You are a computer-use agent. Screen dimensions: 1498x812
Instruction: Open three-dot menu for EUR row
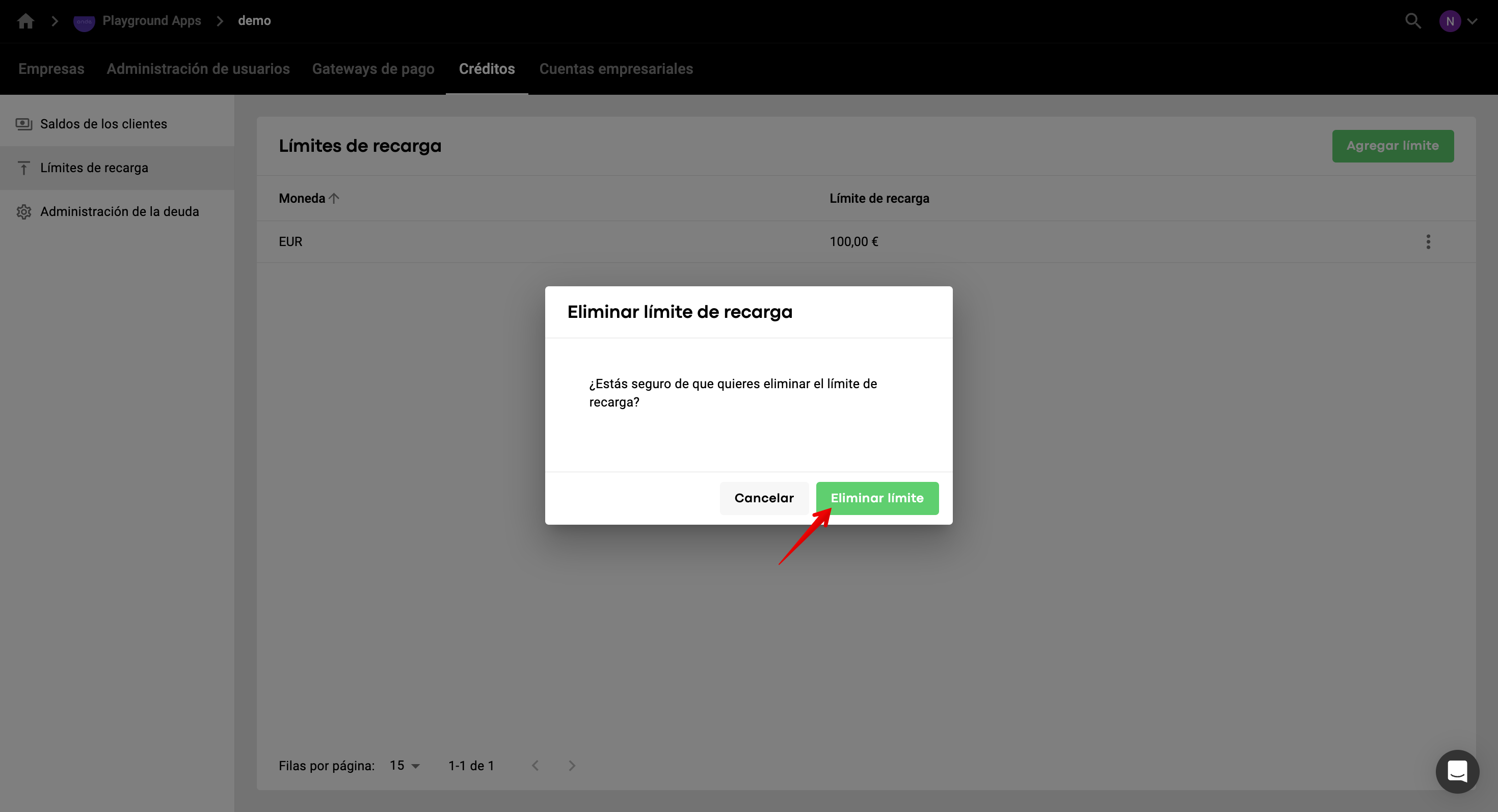tap(1428, 242)
